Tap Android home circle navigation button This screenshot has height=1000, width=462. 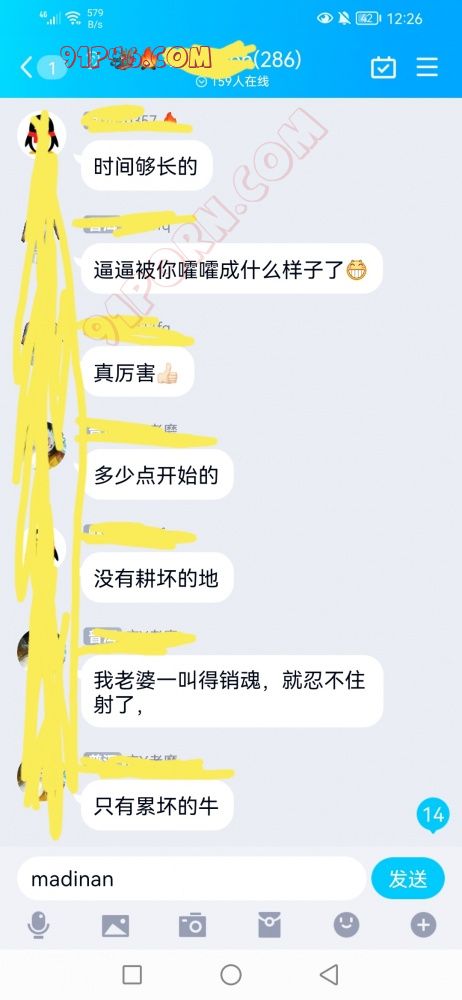tap(231, 974)
